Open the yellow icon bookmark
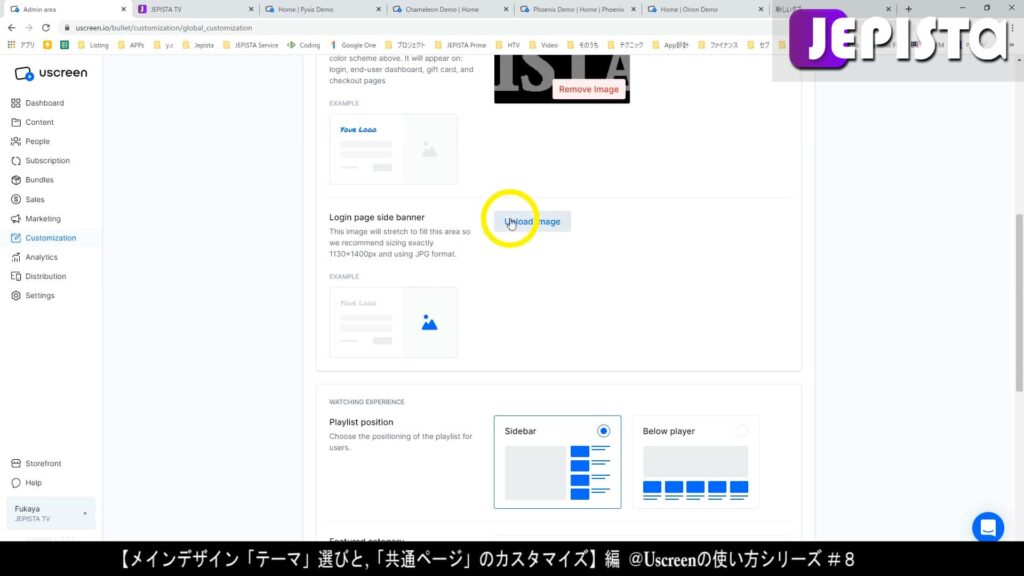The height and width of the screenshot is (576, 1024). point(48,45)
